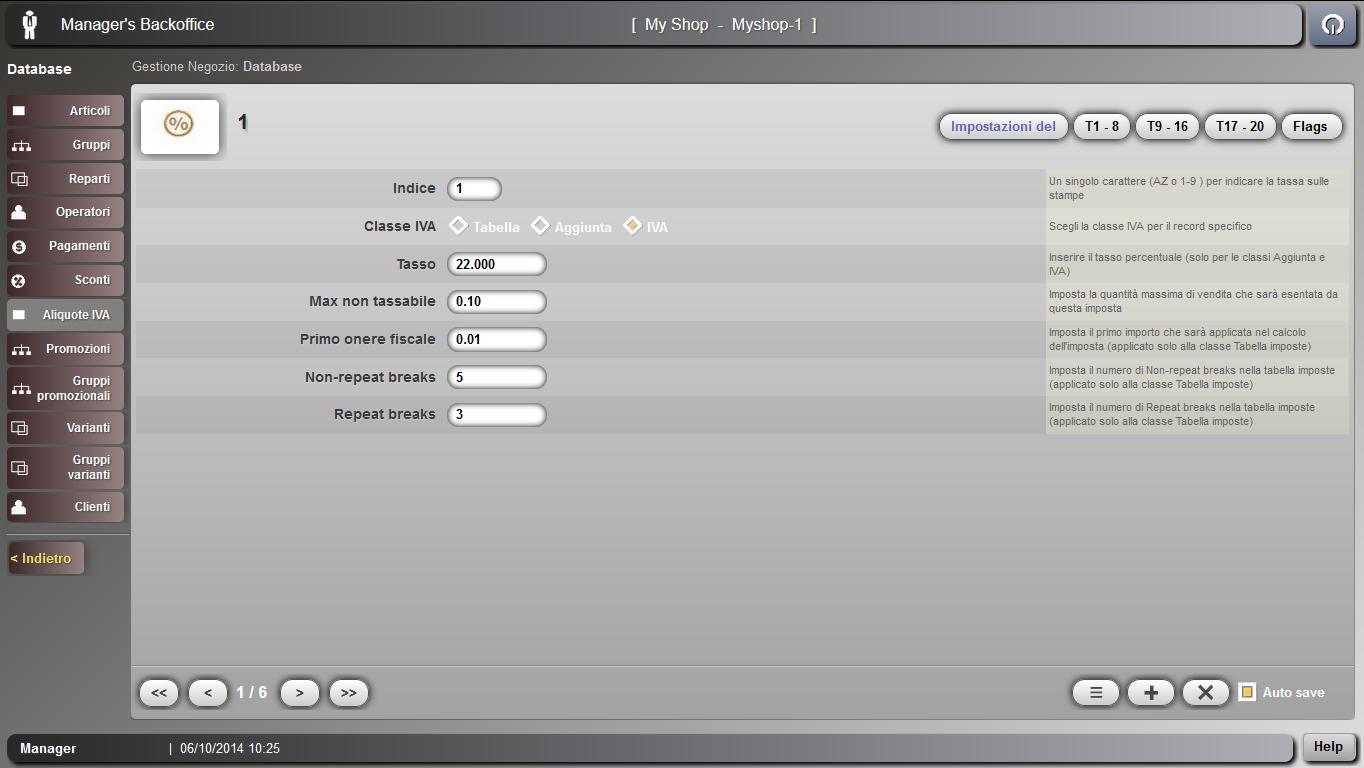Switch to Impostazioni del tab
The image size is (1364, 768).
click(1003, 126)
